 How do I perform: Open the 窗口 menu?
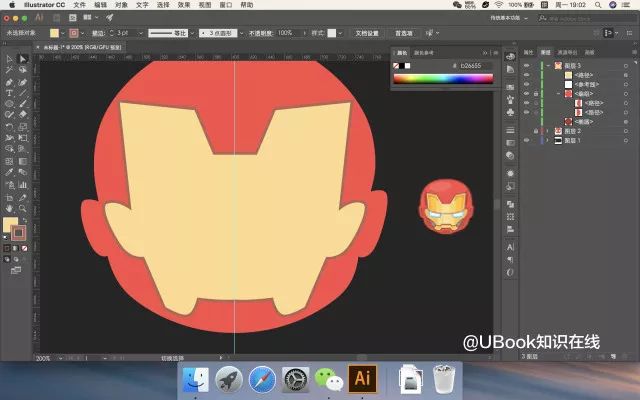tap(225, 5)
